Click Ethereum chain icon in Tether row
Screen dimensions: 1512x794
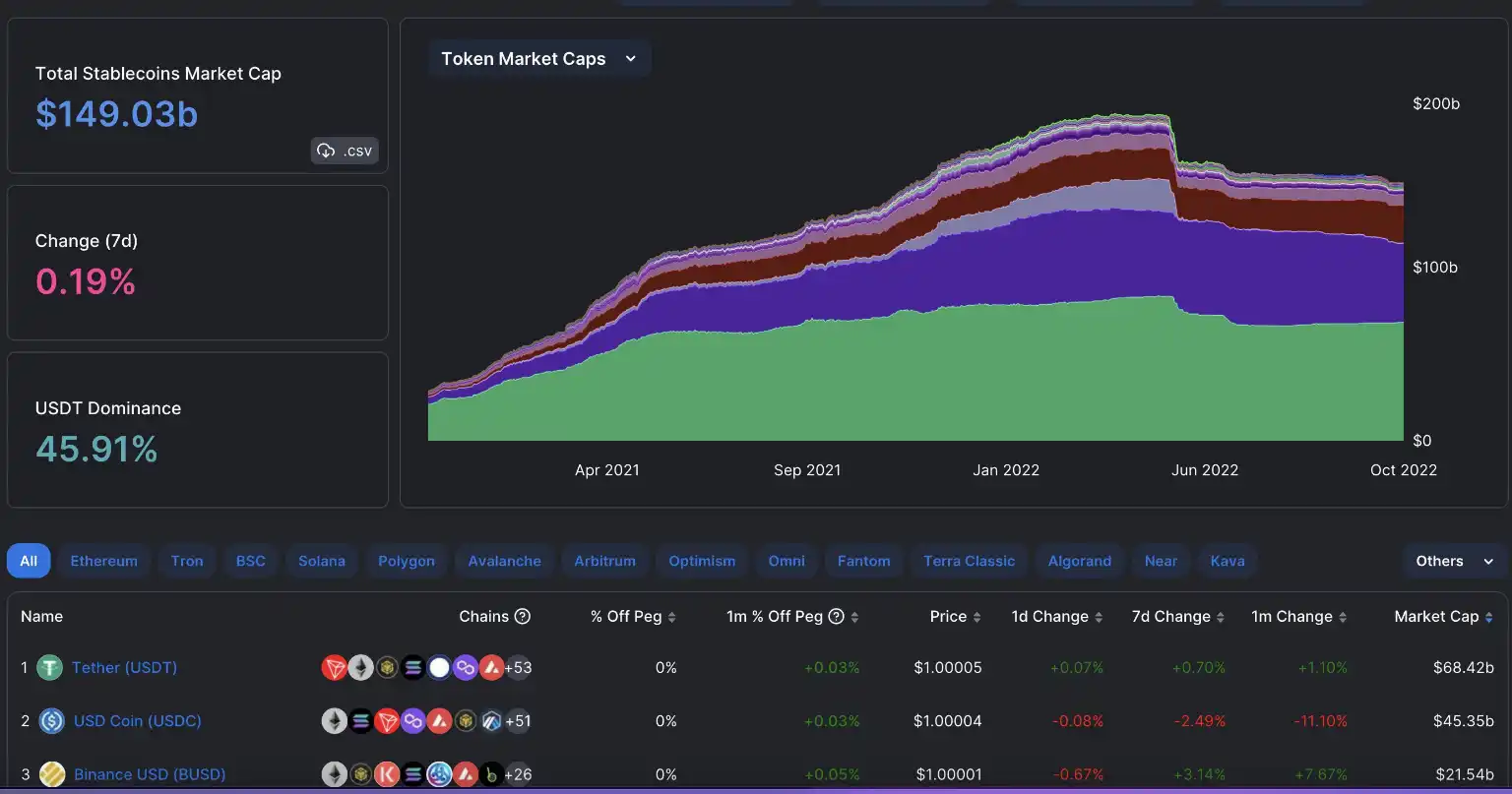(x=361, y=668)
